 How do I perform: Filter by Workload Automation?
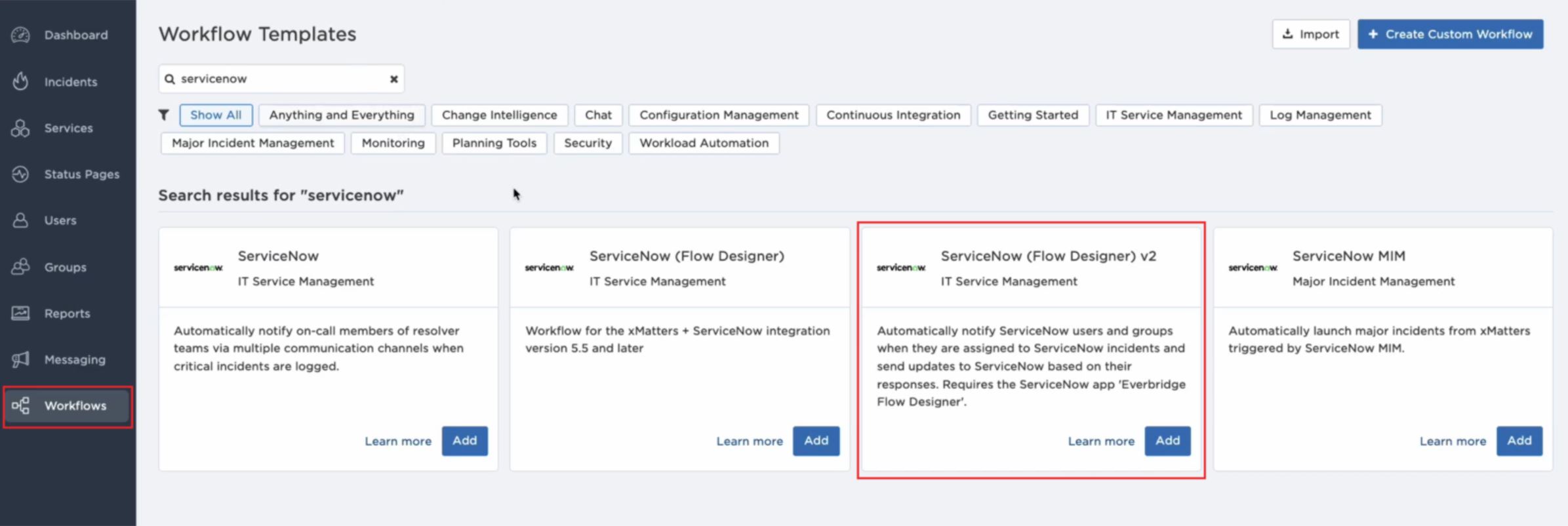coord(704,143)
